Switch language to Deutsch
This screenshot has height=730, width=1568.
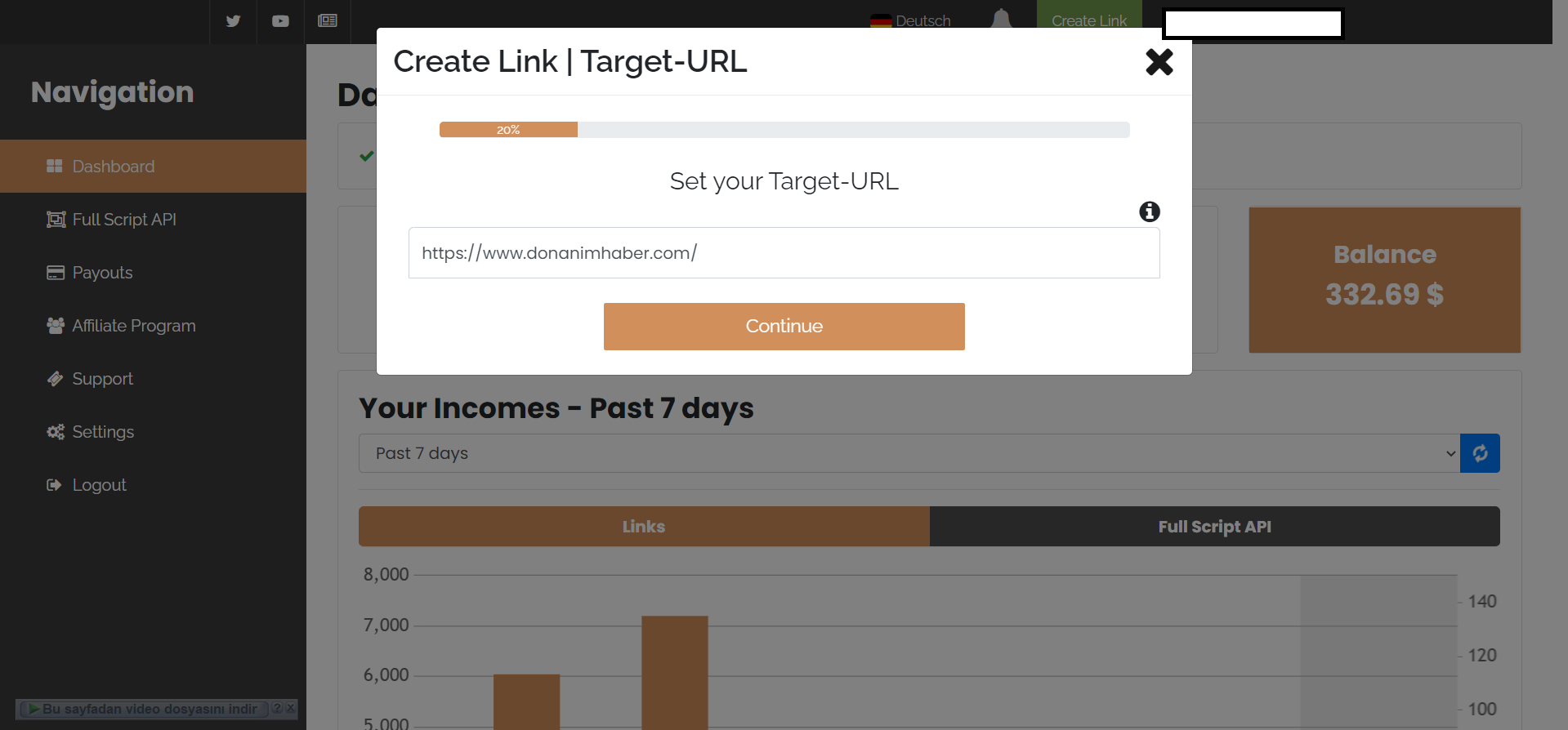911,21
